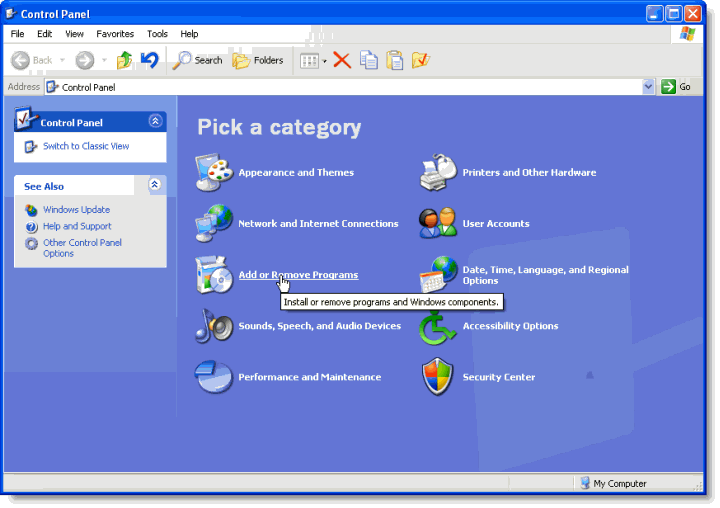Open the Security Center category link

pyautogui.click(x=499, y=377)
